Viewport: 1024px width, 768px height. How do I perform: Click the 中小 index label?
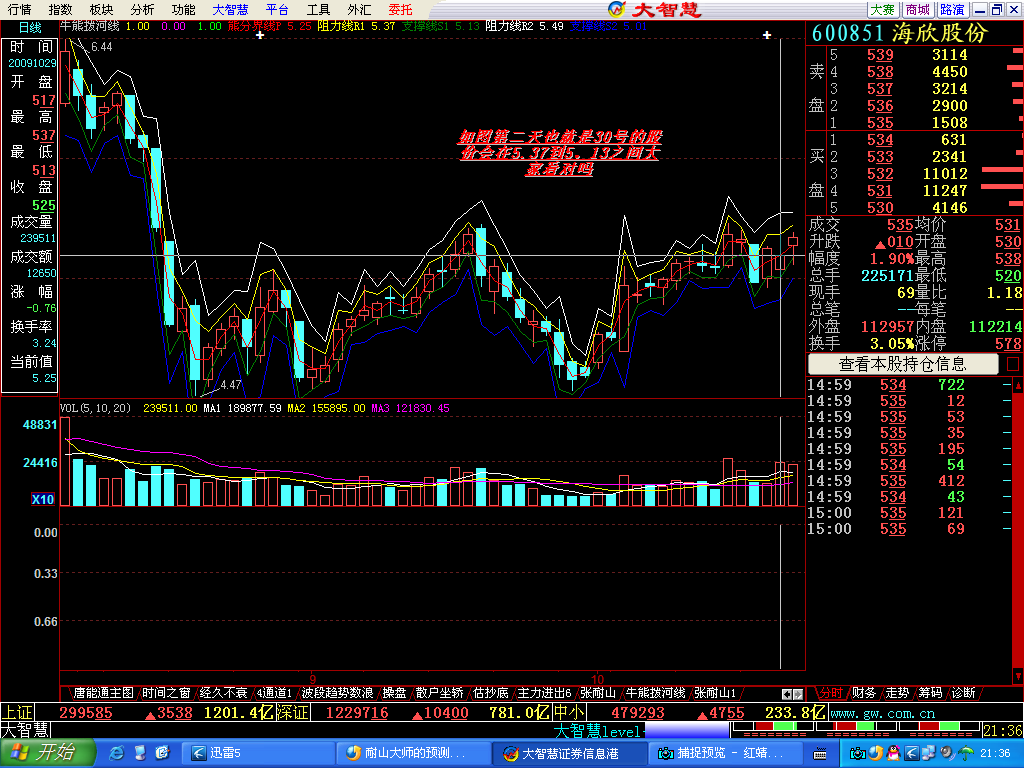569,712
